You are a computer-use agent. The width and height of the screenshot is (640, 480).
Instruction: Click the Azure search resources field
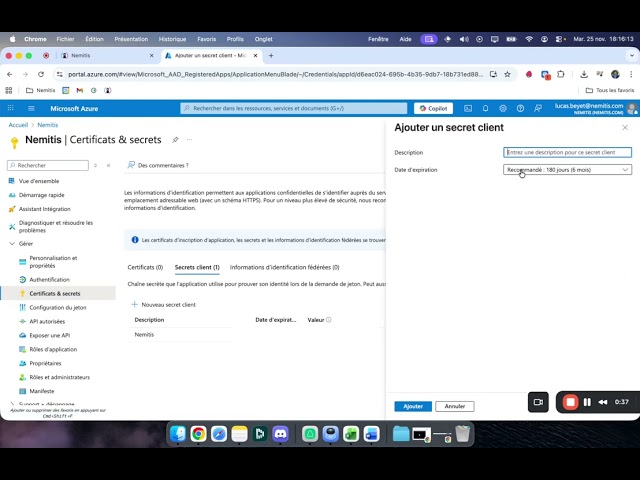tap(294, 108)
